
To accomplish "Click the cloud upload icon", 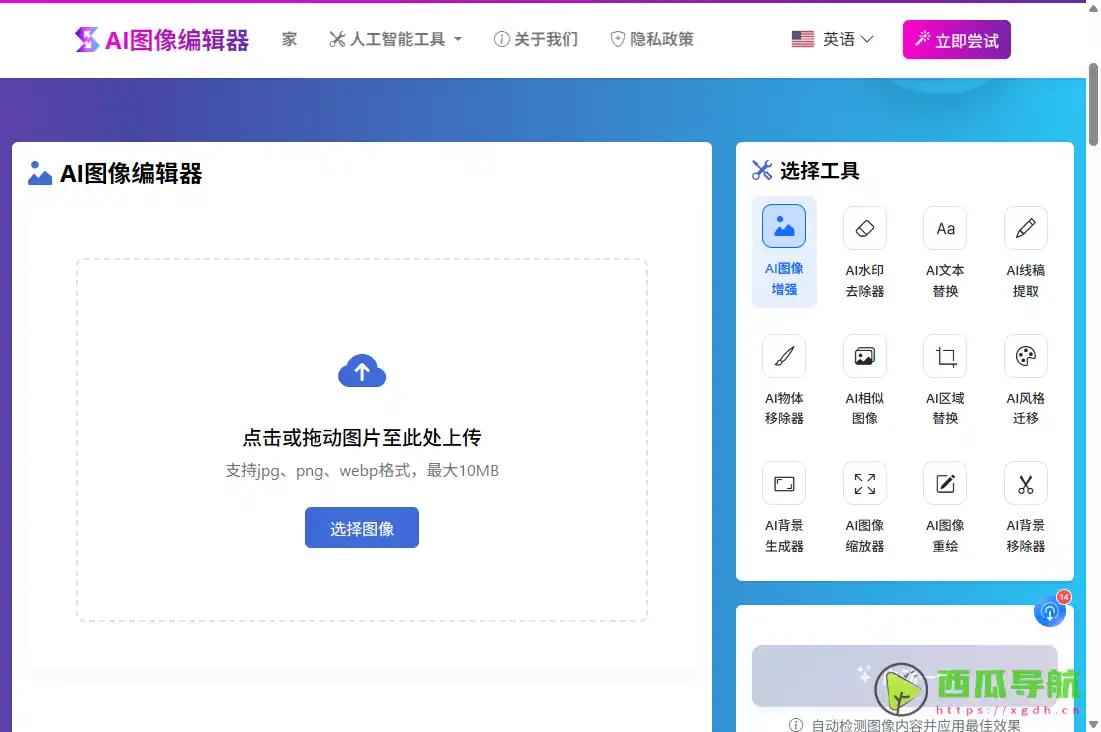I will click(362, 370).
